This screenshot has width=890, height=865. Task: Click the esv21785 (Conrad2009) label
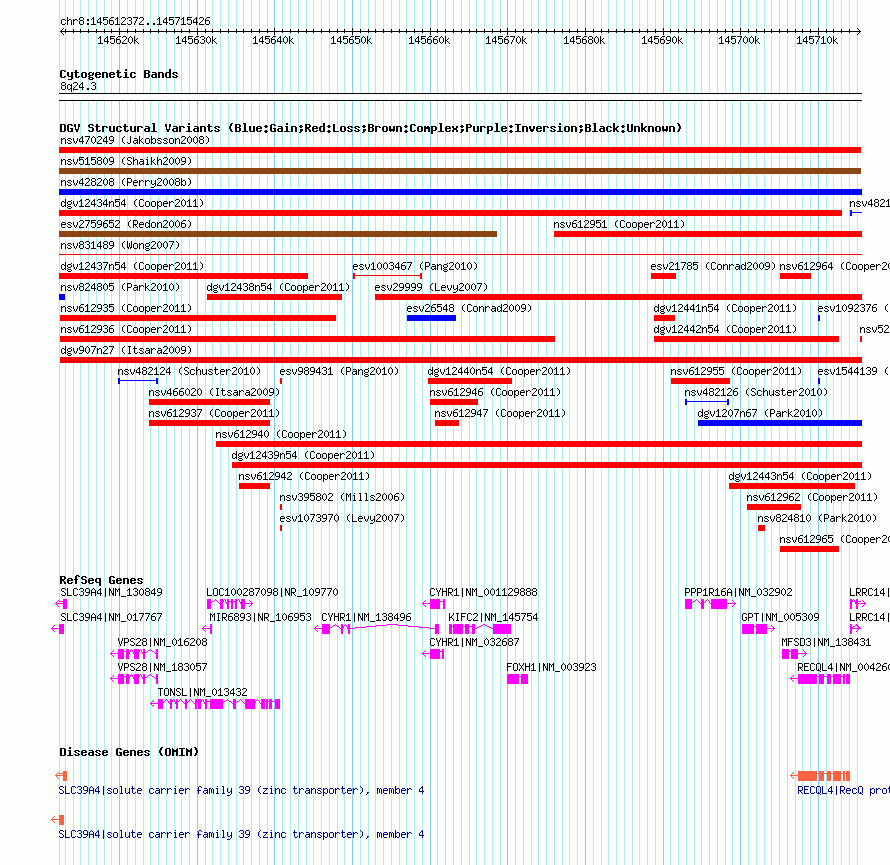click(x=713, y=266)
